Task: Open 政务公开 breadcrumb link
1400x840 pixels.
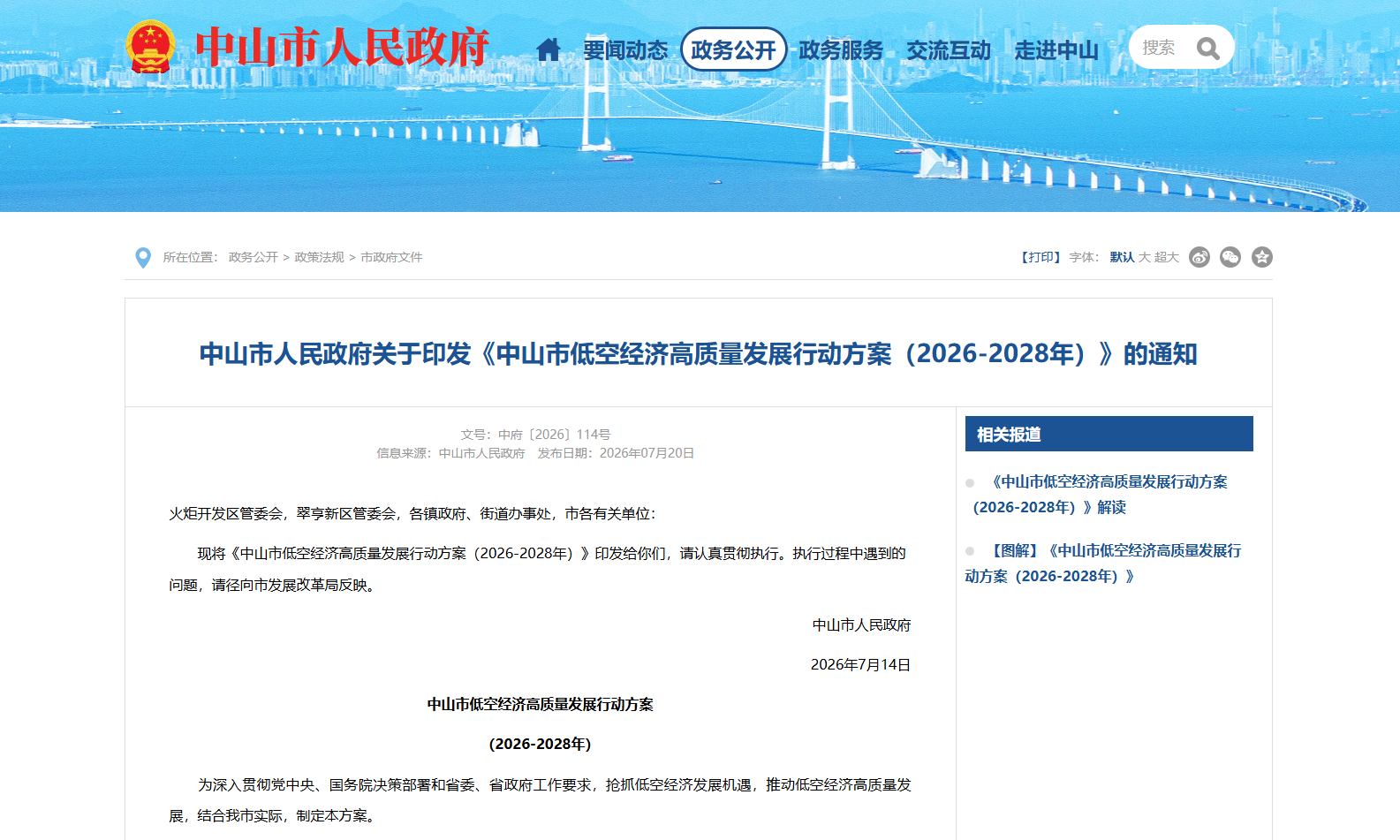Action: click(254, 257)
